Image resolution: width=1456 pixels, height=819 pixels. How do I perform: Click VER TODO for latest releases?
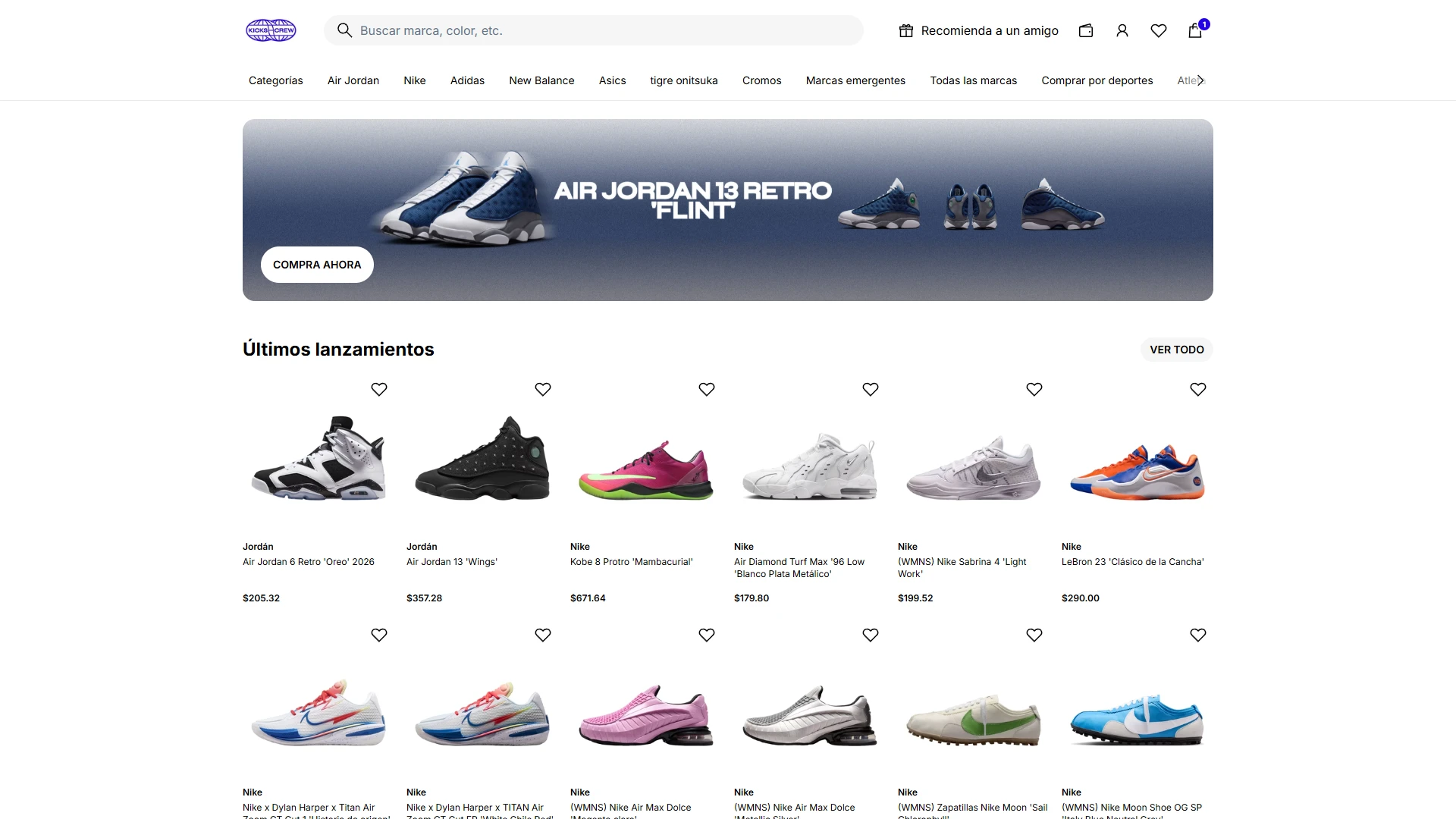tap(1177, 350)
